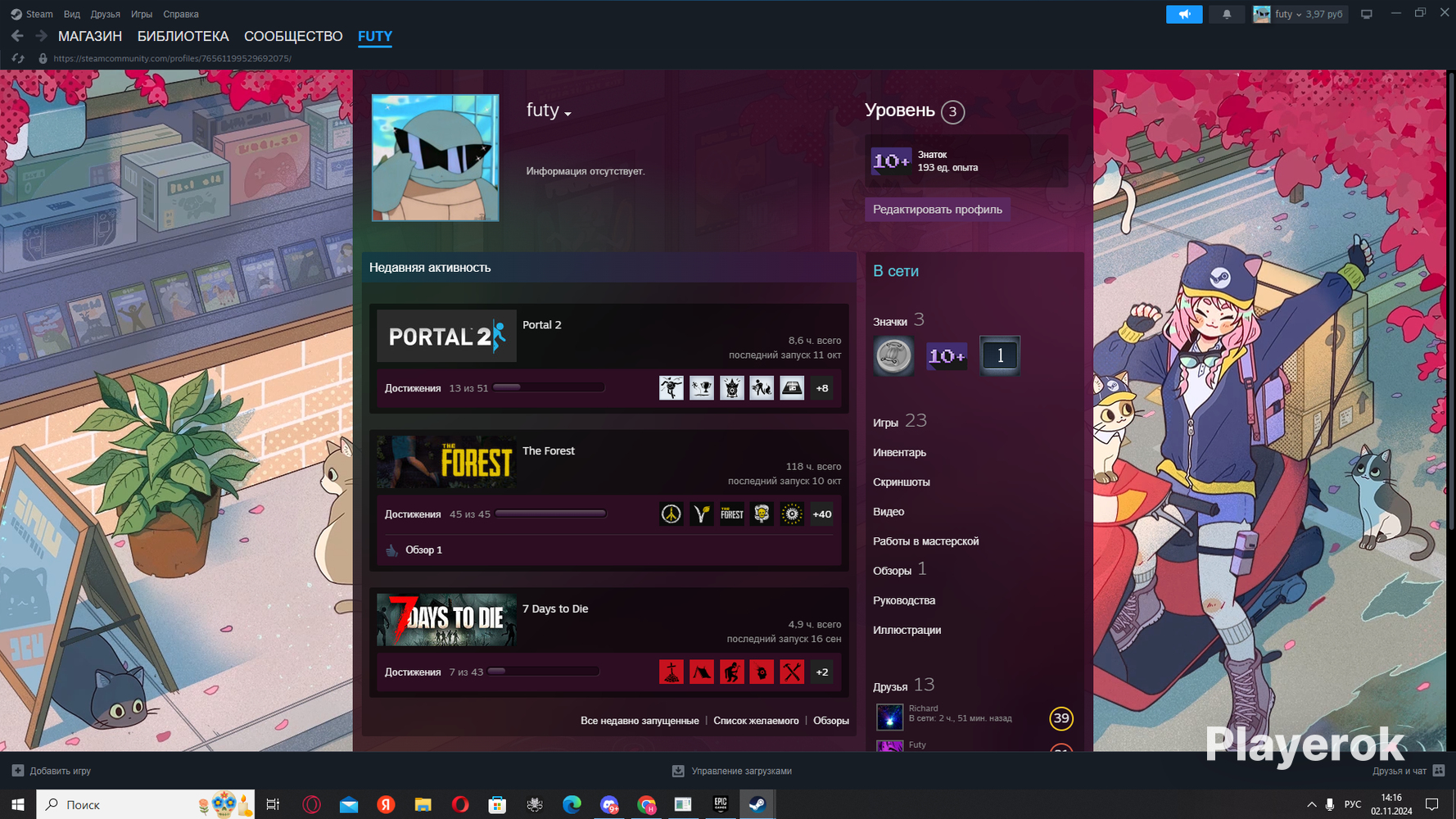View the peace-symbol achievement in The Forest
This screenshot has width=1456, height=819.
[x=671, y=514]
